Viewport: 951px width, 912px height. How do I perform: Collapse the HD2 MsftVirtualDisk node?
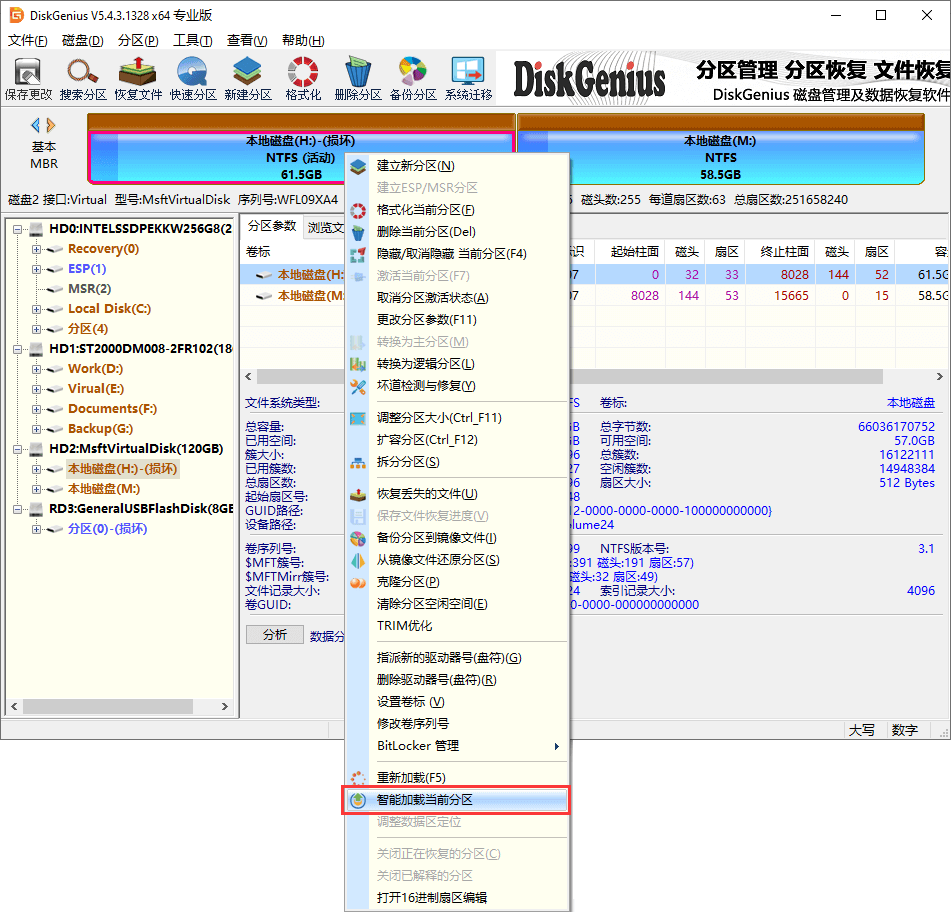[x=17, y=449]
